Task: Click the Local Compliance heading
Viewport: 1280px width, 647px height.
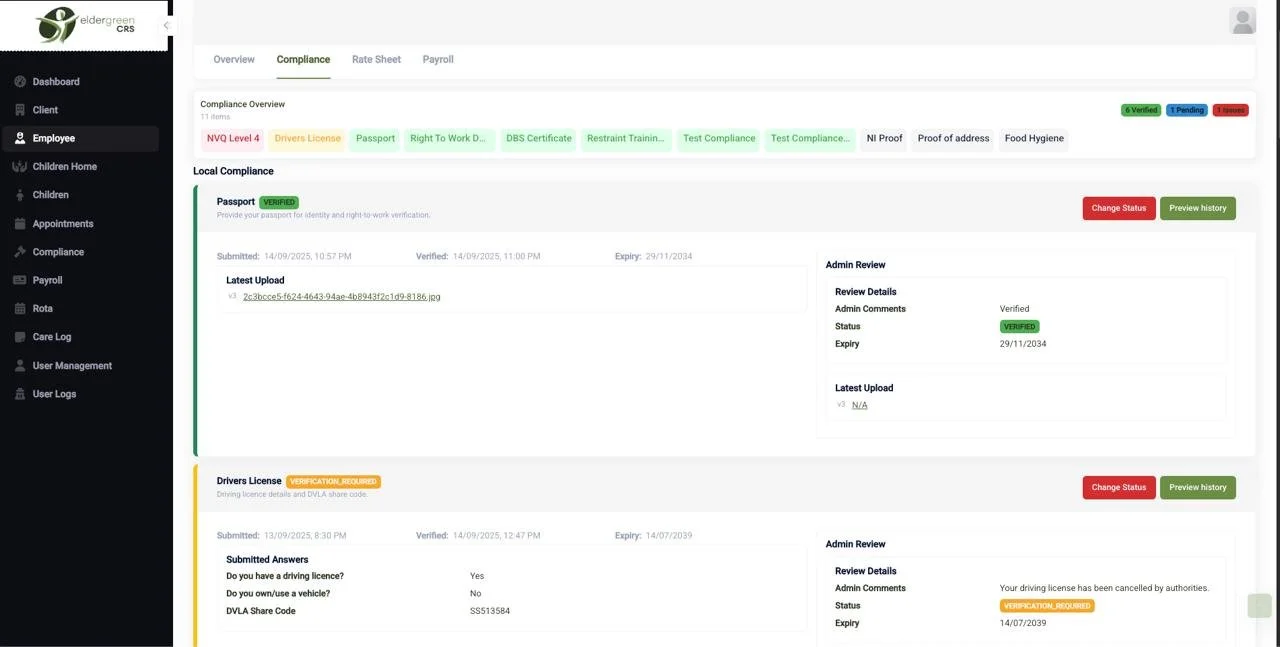Action: click(x=233, y=171)
